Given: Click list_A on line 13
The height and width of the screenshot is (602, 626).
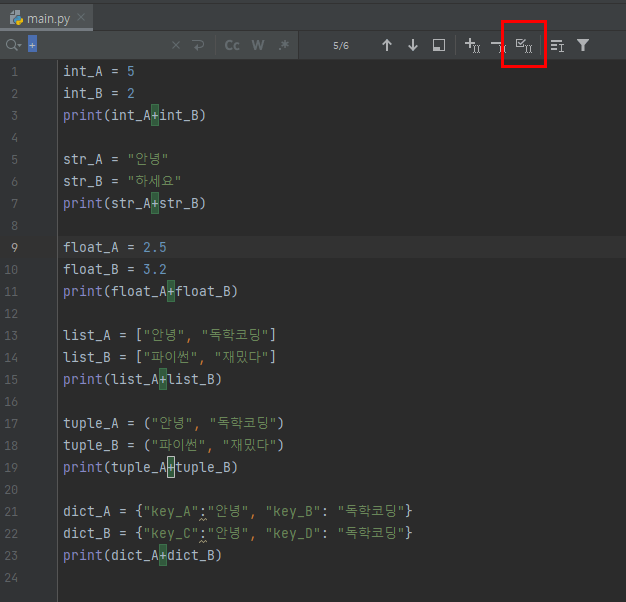Looking at the screenshot, I should coord(87,335).
